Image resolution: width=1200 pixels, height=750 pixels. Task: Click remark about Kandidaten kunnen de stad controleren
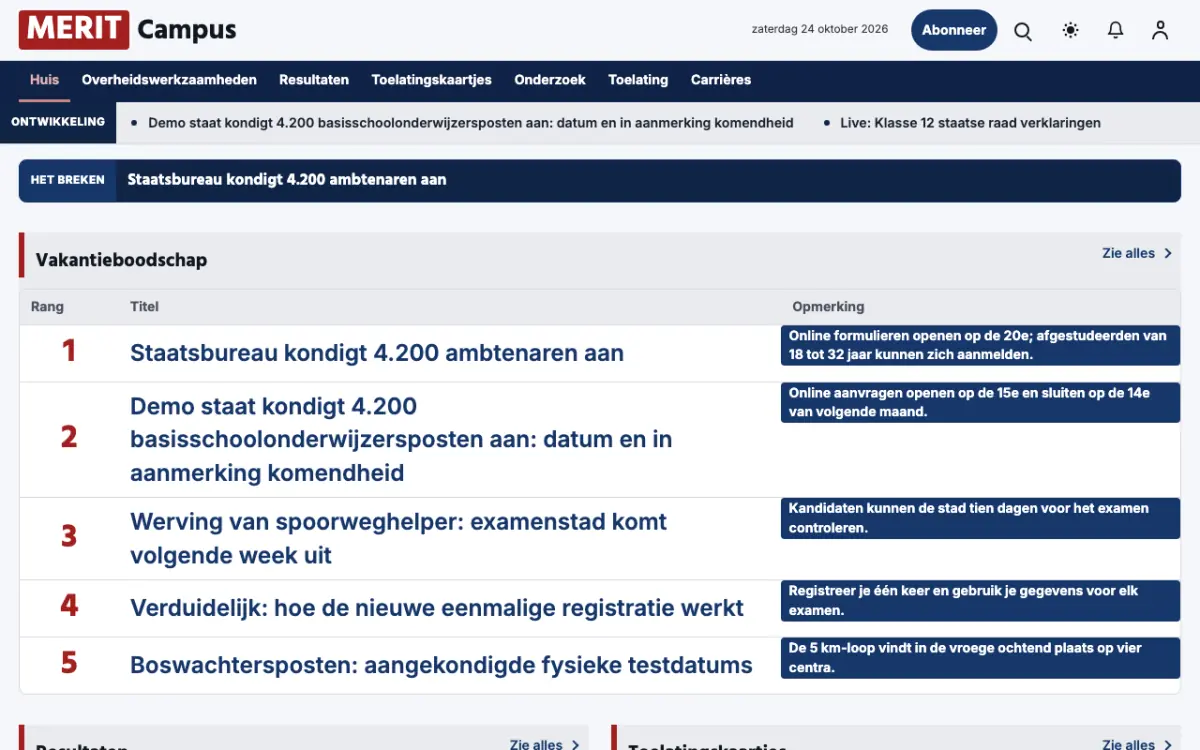980,518
